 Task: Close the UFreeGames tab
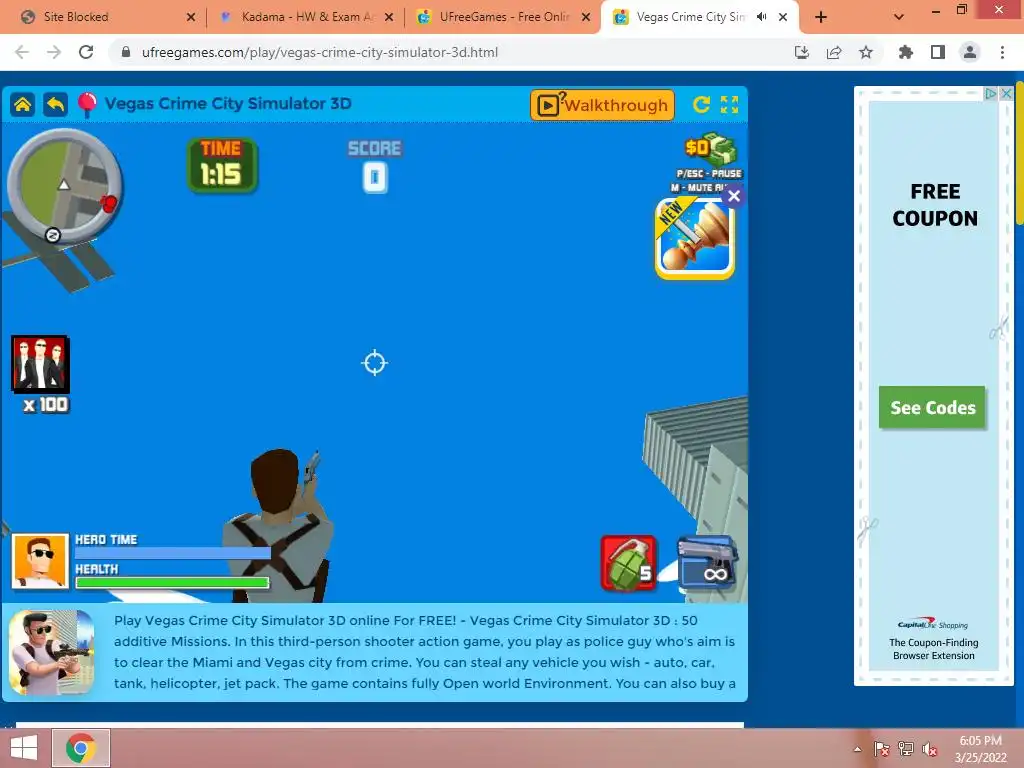(586, 18)
